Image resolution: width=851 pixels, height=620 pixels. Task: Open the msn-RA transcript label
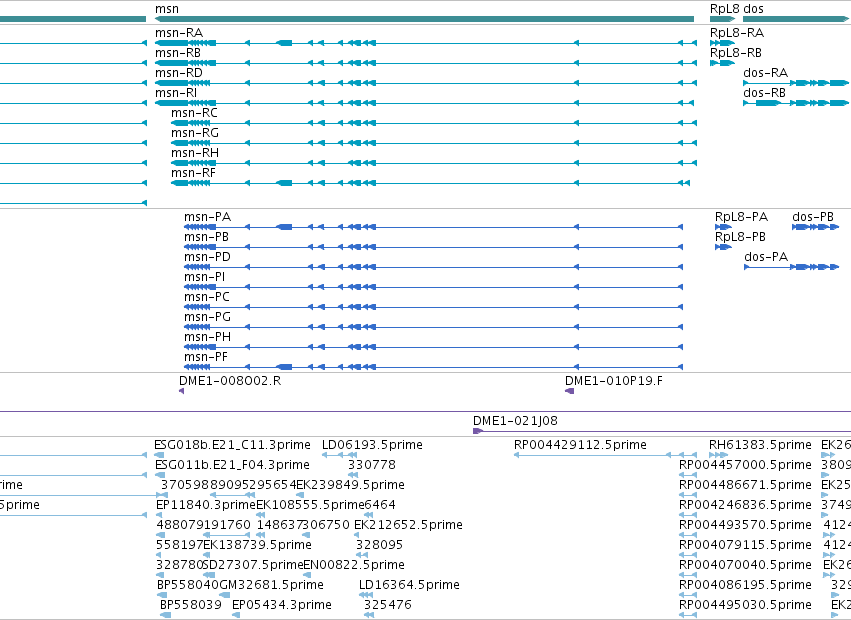(x=179, y=33)
